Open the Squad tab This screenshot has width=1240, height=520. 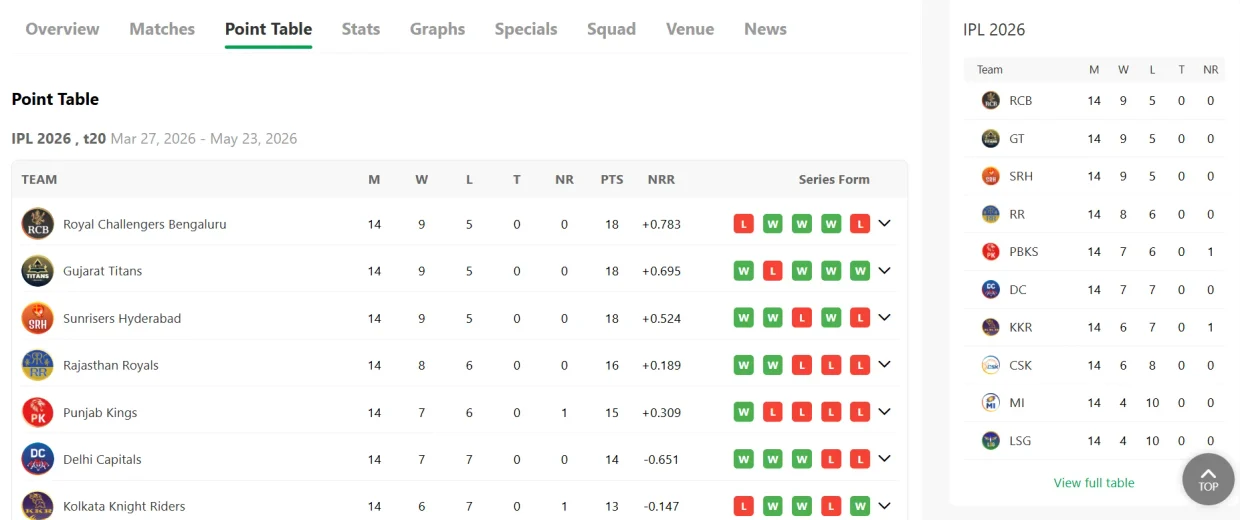click(611, 29)
